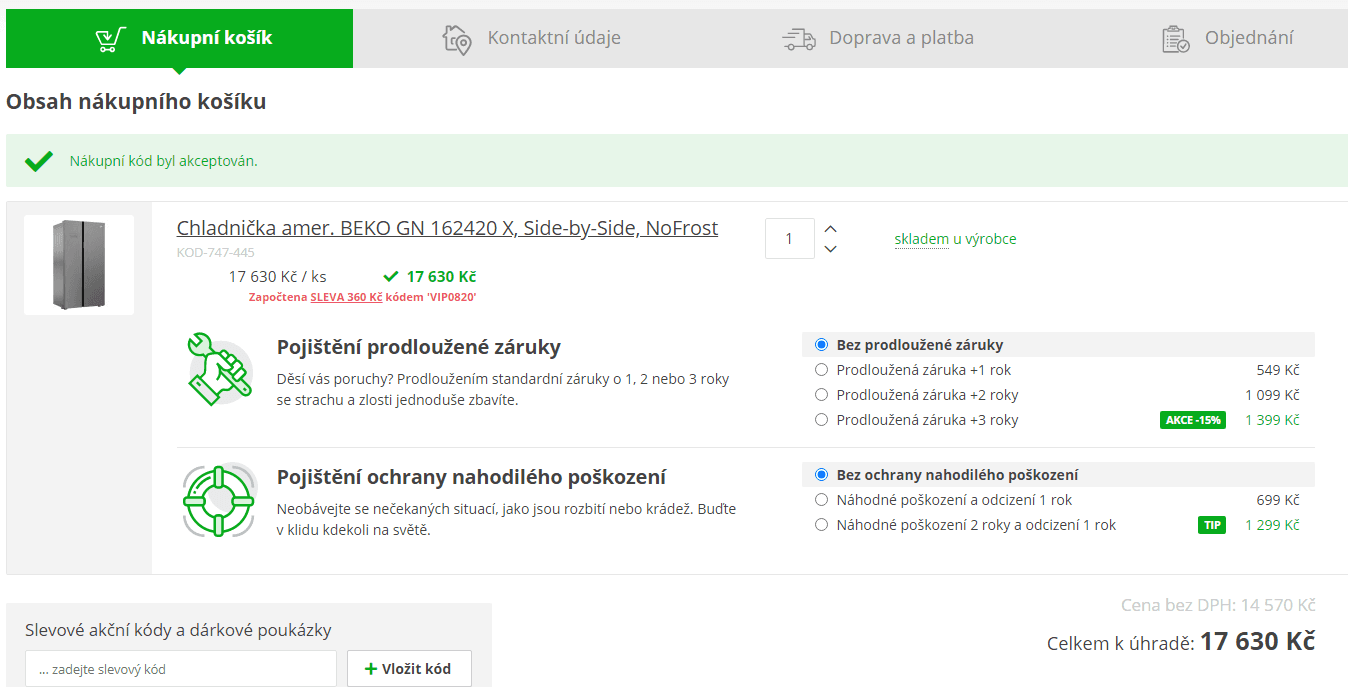Go to the Kontaktní údaje step
The width and height of the screenshot is (1348, 687).
pyautogui.click(x=532, y=39)
